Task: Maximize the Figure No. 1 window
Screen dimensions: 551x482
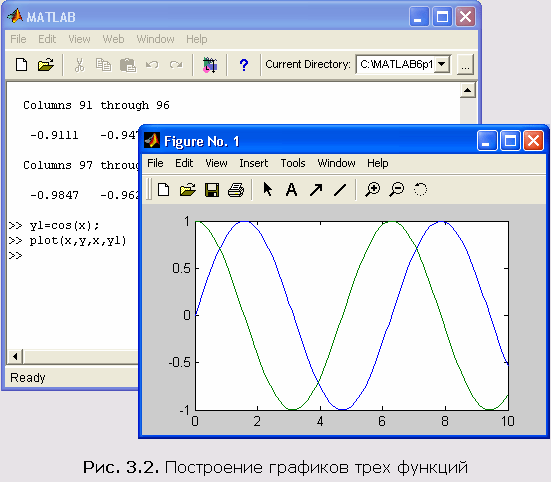Action: pyautogui.click(x=510, y=141)
